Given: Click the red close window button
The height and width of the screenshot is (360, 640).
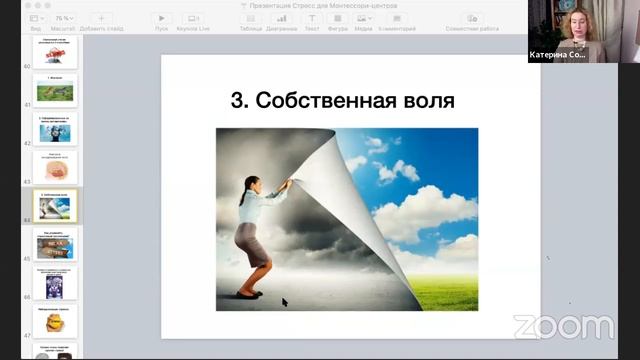Looking at the screenshot, I should click(x=28, y=5).
